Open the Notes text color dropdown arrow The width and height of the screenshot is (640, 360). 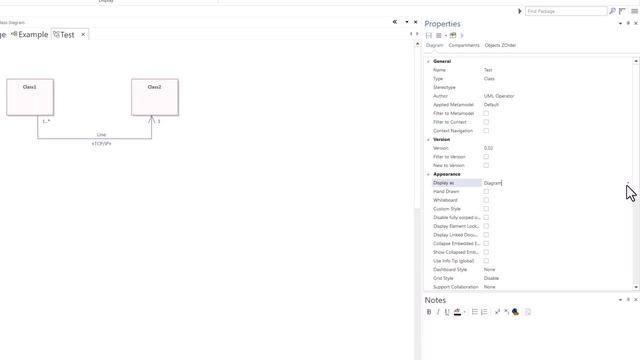[x=464, y=312]
